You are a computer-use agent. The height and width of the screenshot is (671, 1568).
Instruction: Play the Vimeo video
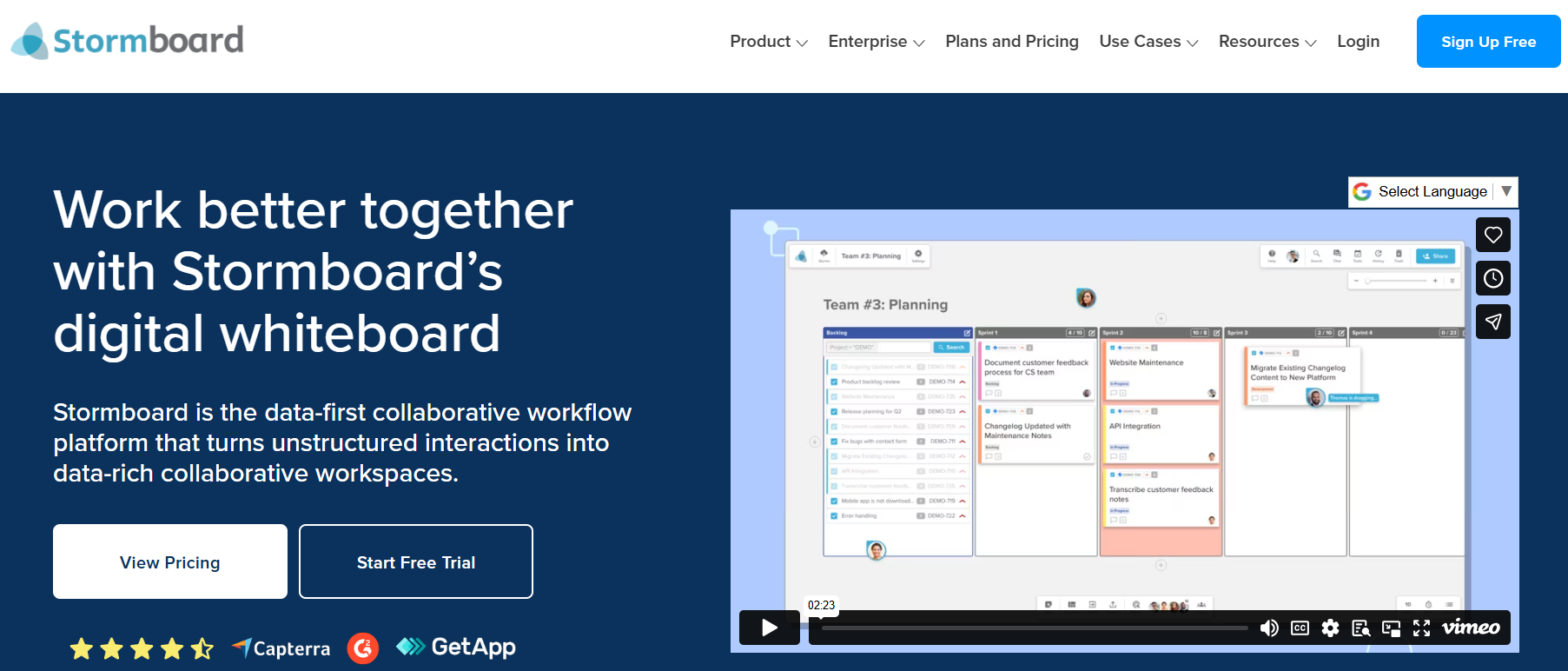770,628
